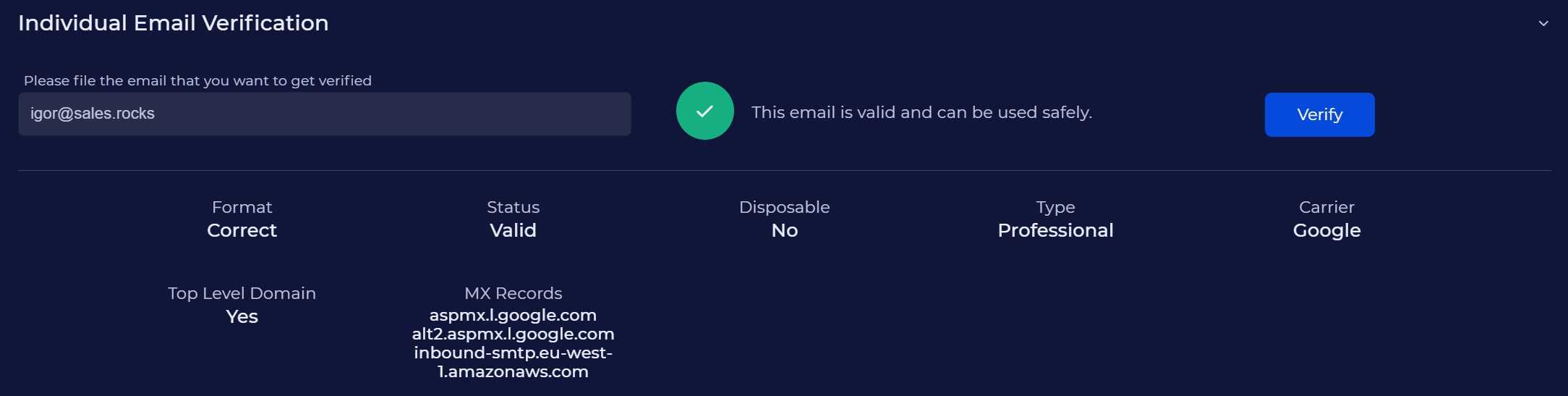
Task: Click the input prompt label above the field
Action: tap(197, 80)
